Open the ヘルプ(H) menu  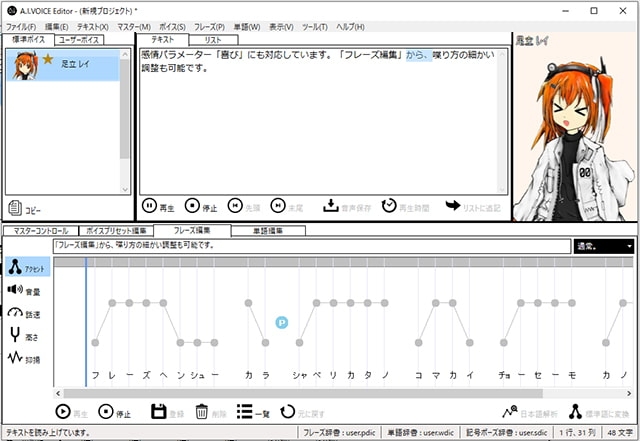point(350,27)
